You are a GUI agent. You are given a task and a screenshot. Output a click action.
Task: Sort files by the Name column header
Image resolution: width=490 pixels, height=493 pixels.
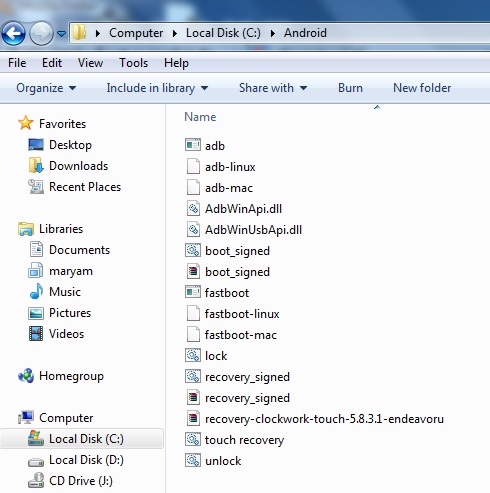point(200,117)
